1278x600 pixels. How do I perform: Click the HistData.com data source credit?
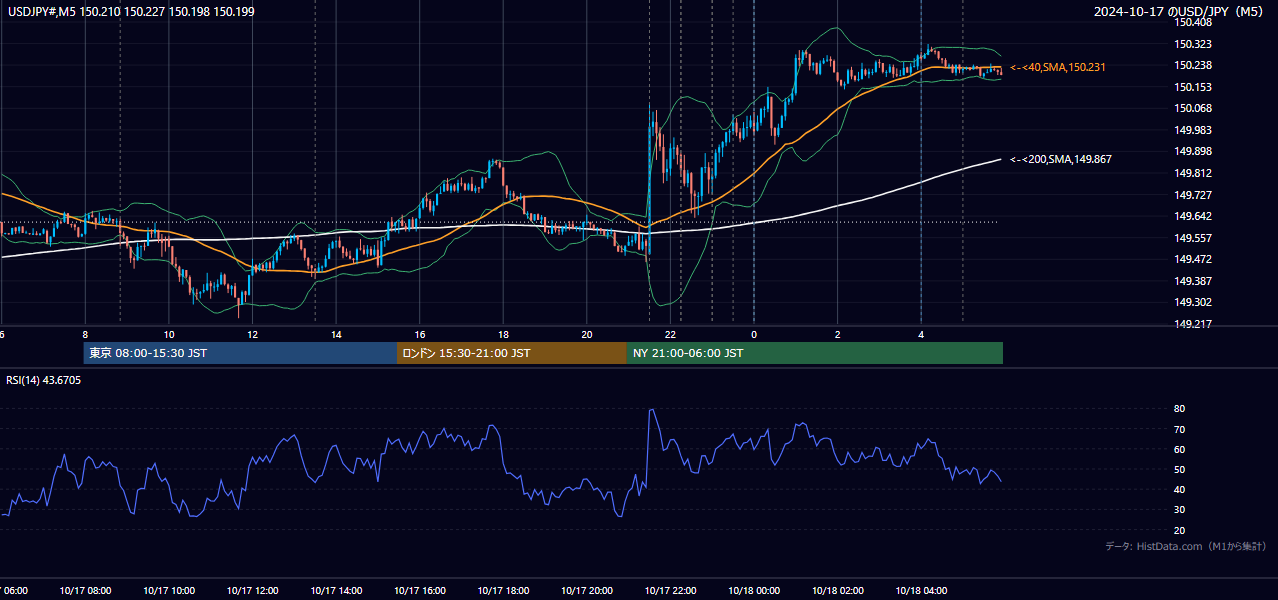click(x=1185, y=547)
